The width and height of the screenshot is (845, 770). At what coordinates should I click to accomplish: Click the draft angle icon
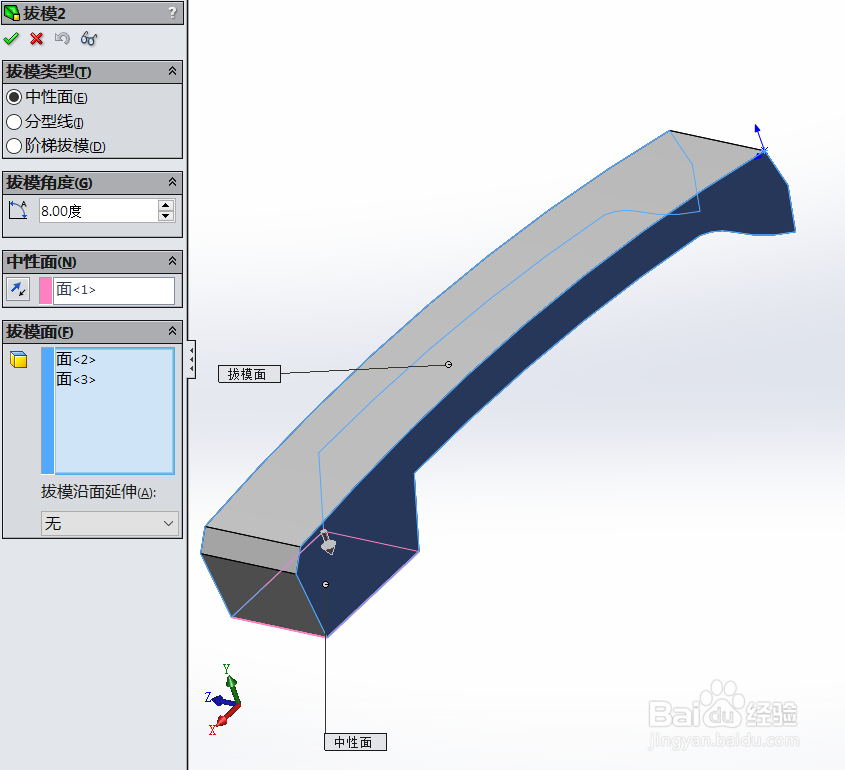[x=18, y=210]
